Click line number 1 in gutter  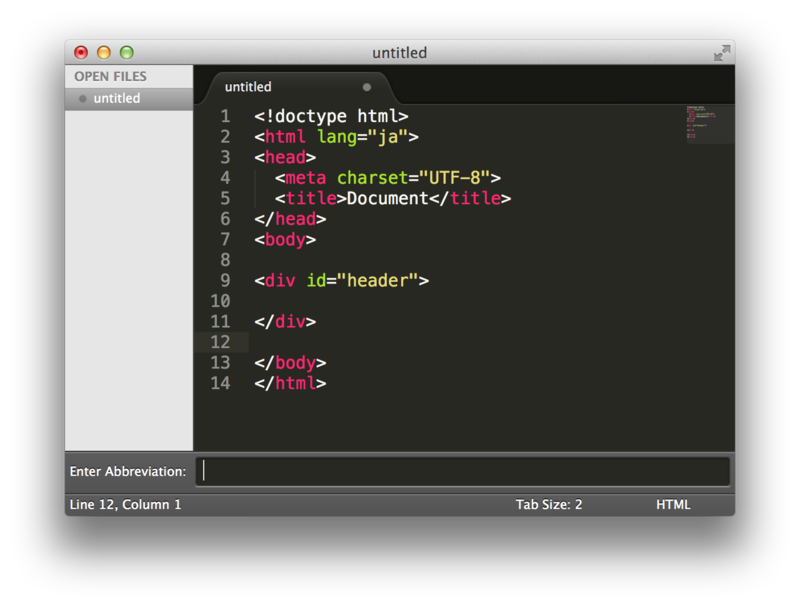(x=225, y=116)
